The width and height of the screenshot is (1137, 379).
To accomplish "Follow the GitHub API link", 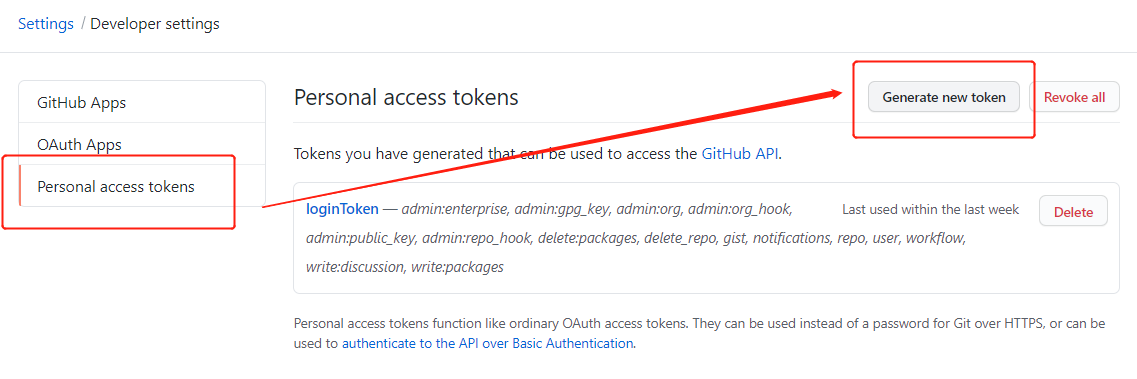I will (740, 154).
